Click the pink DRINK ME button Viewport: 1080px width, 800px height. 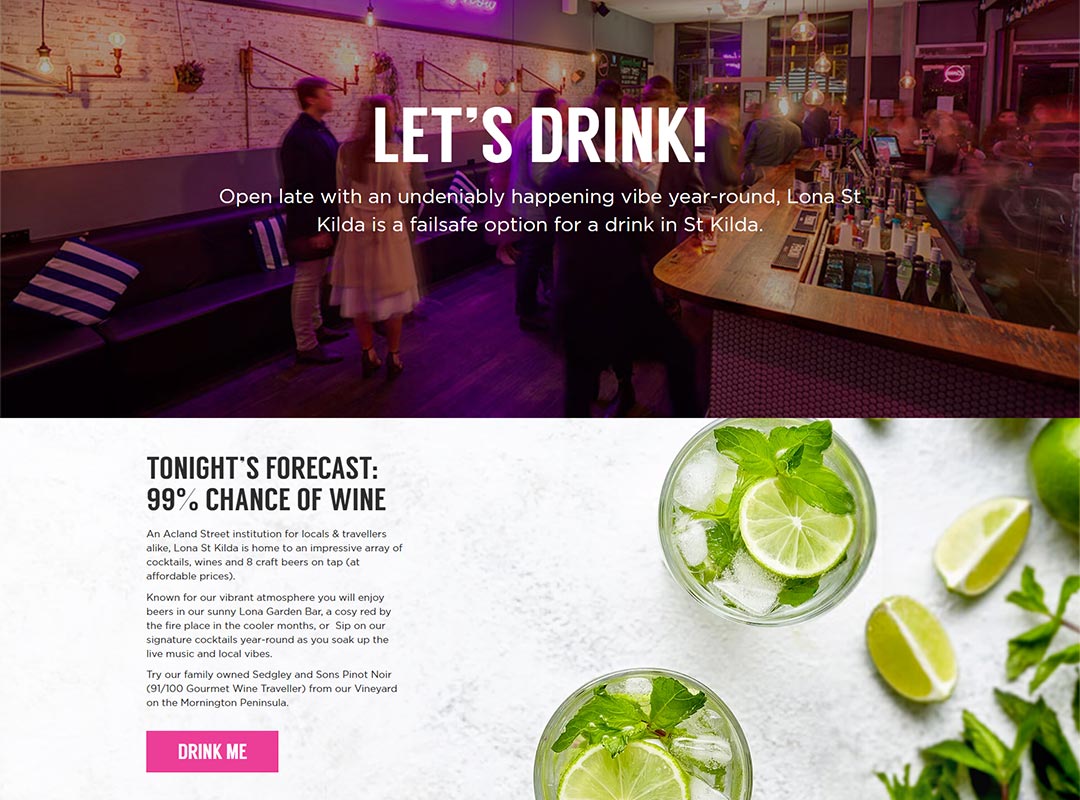212,751
